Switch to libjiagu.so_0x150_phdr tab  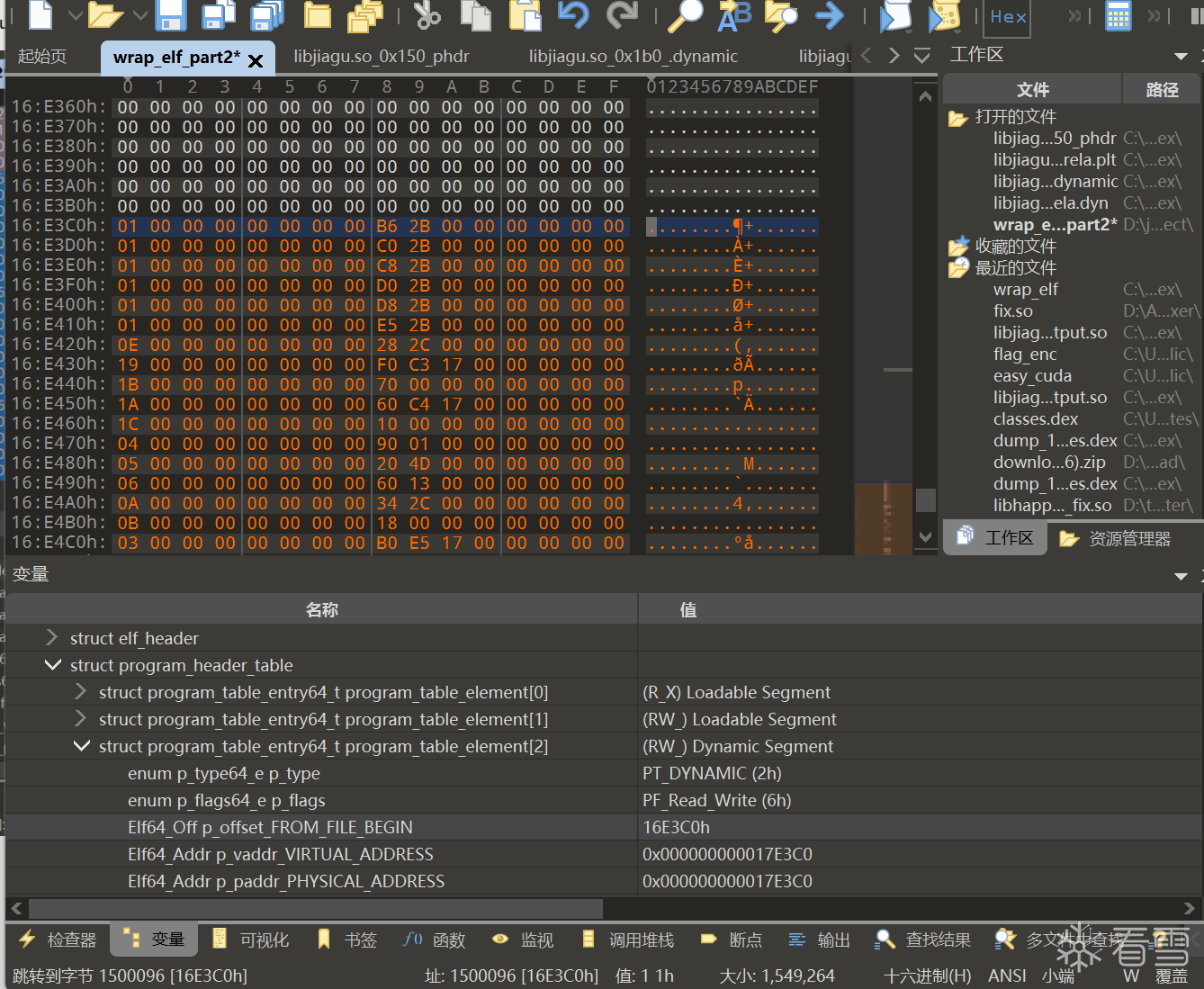[x=382, y=56]
